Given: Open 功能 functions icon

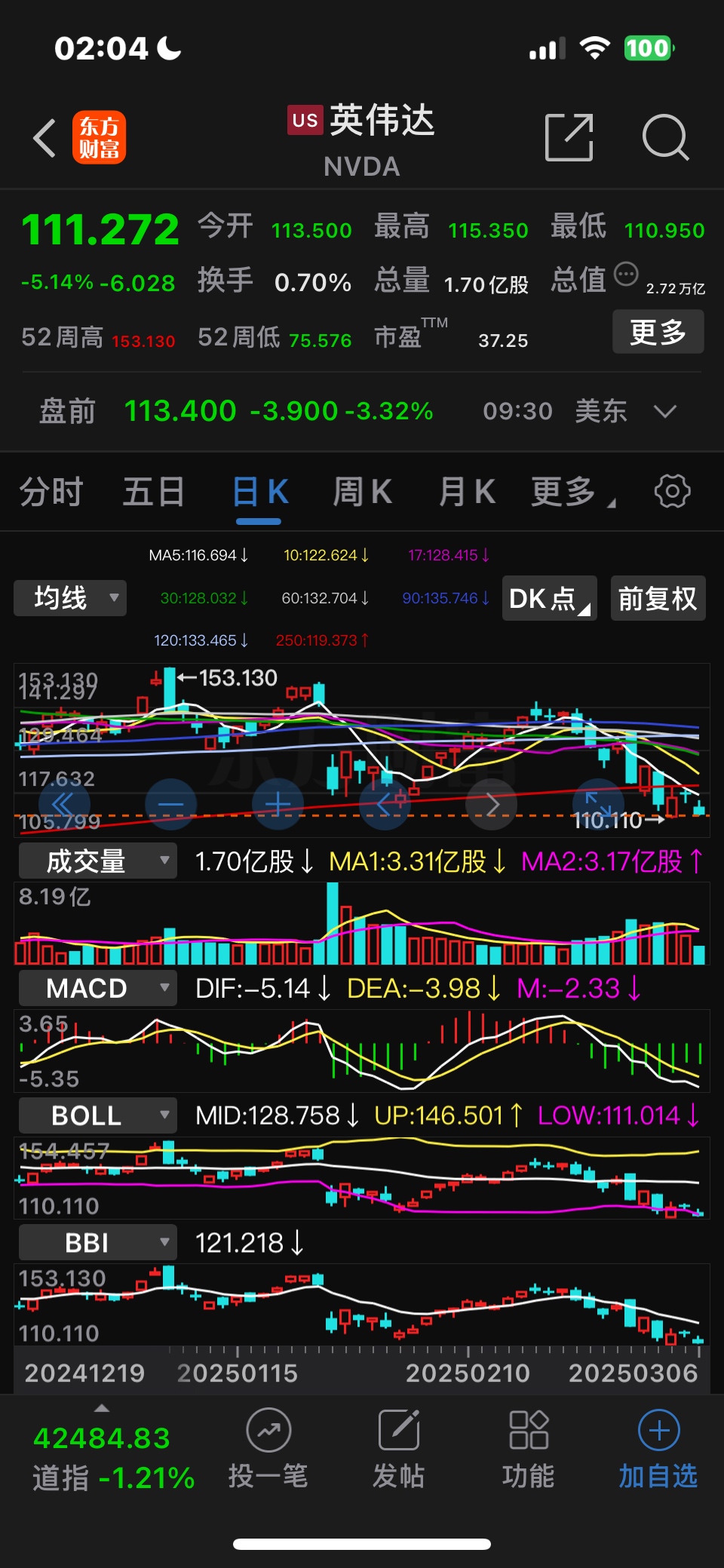Looking at the screenshot, I should [x=529, y=1429].
